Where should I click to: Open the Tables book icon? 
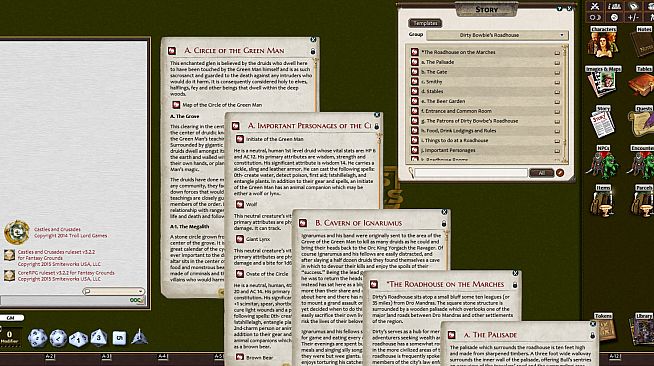click(x=641, y=82)
